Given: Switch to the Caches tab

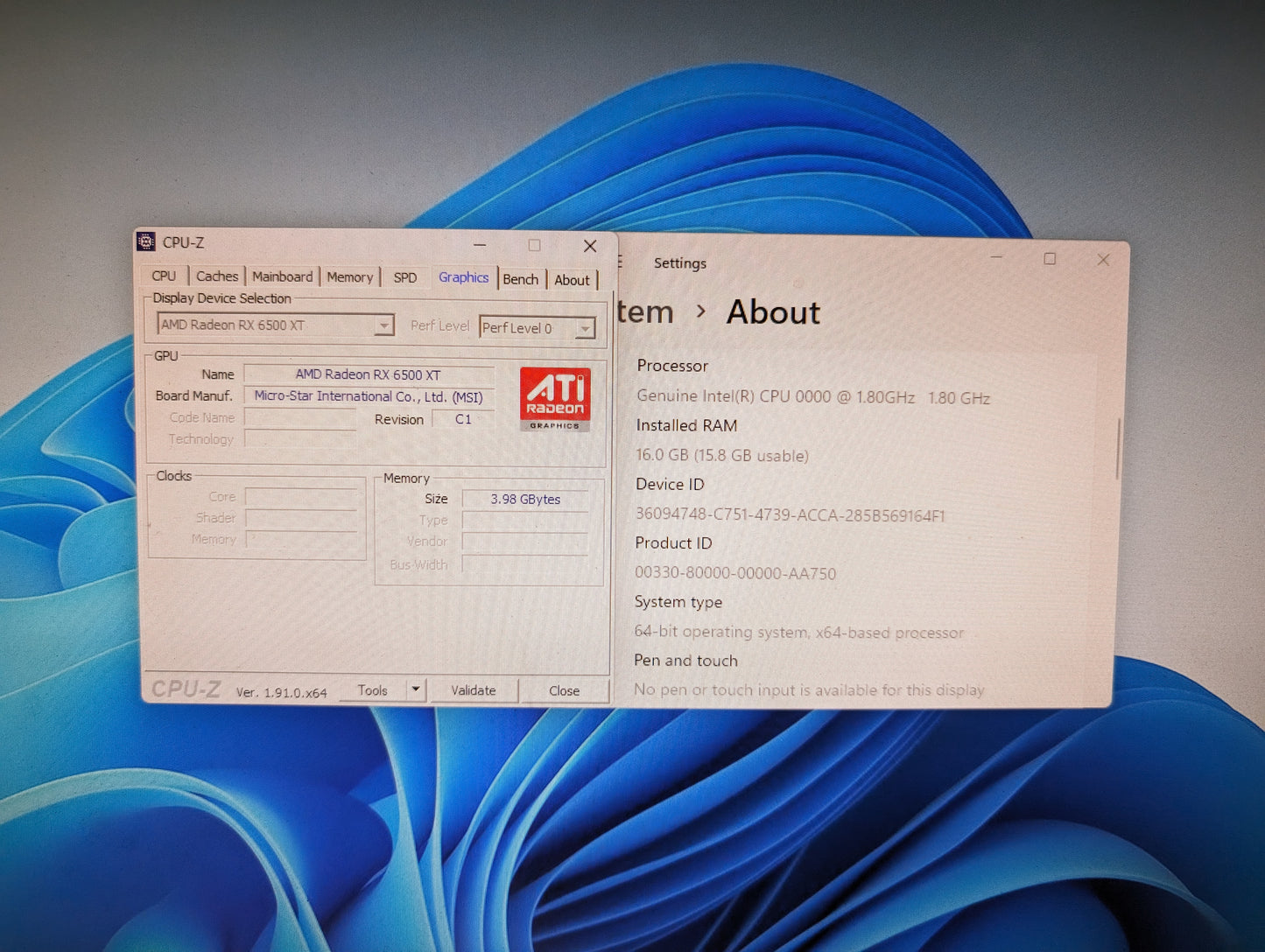Looking at the screenshot, I should [217, 276].
